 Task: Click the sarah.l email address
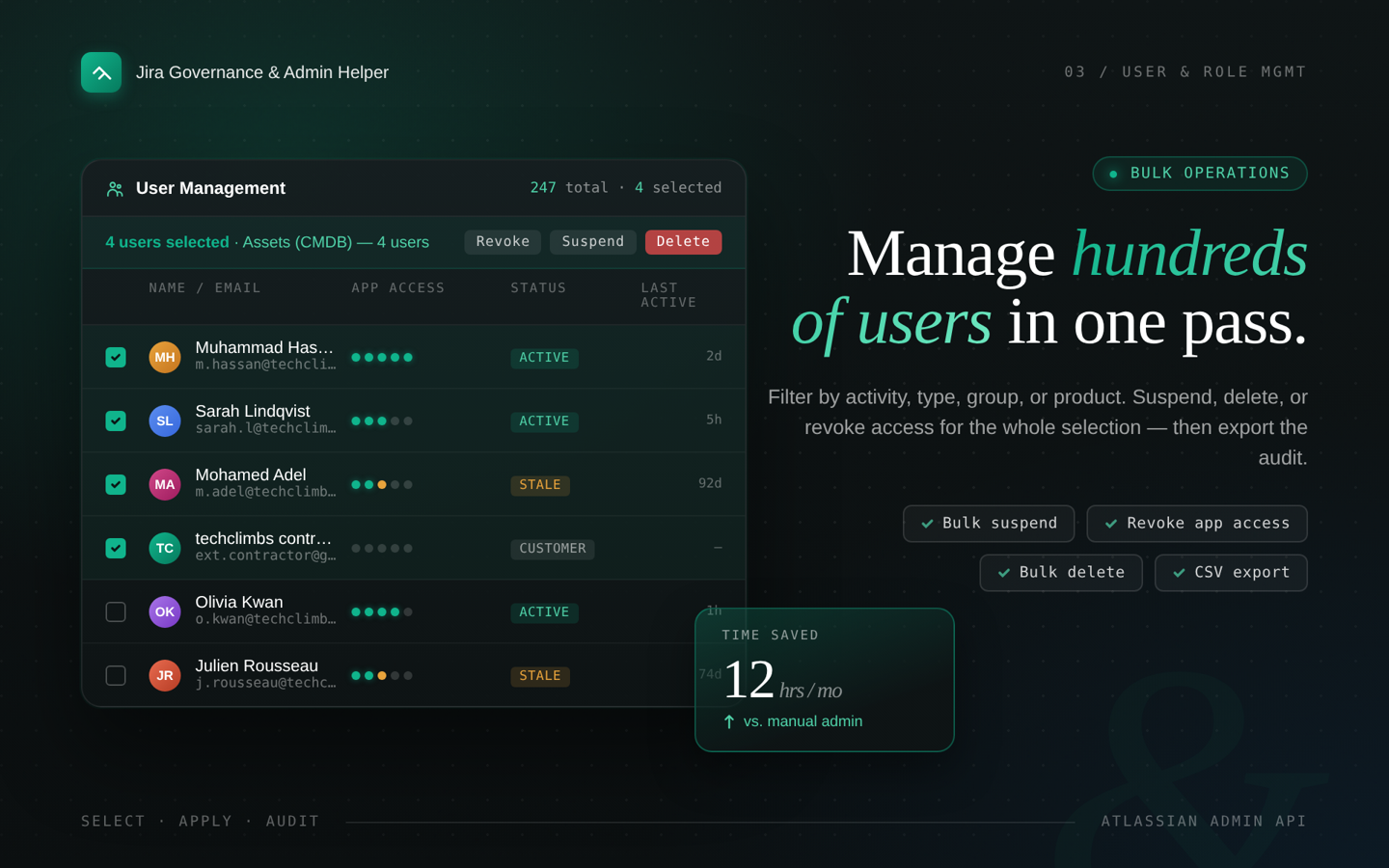tap(265, 428)
